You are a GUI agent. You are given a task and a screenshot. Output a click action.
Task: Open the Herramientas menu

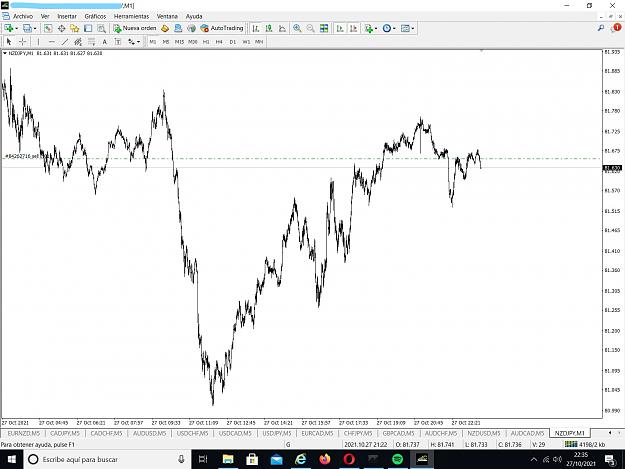click(x=132, y=16)
